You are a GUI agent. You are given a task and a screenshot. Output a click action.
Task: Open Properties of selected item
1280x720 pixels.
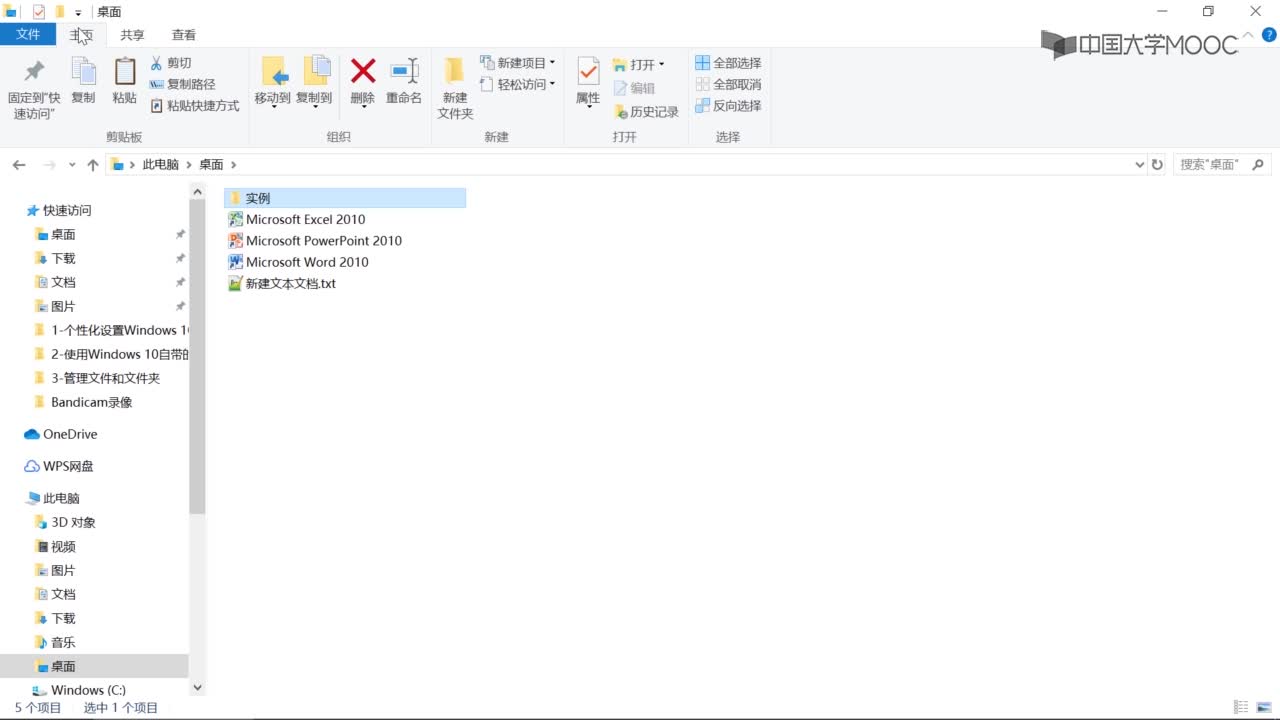point(588,81)
